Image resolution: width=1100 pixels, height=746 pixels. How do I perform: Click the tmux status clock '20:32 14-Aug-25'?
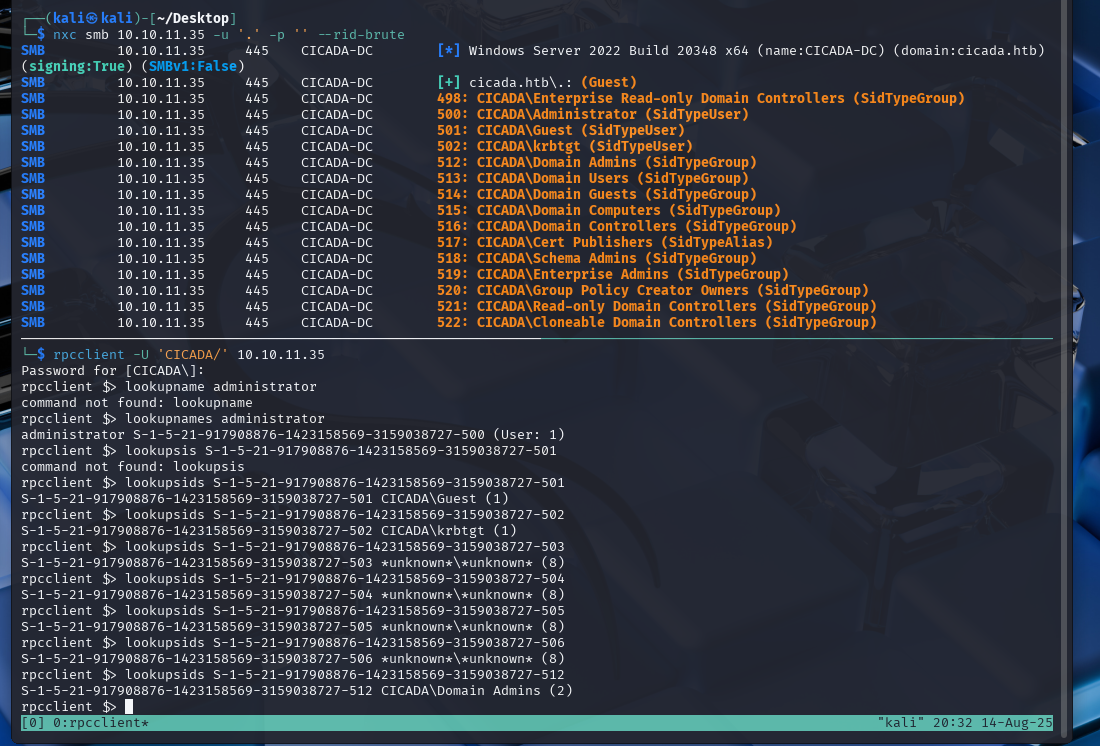[x=991, y=723]
